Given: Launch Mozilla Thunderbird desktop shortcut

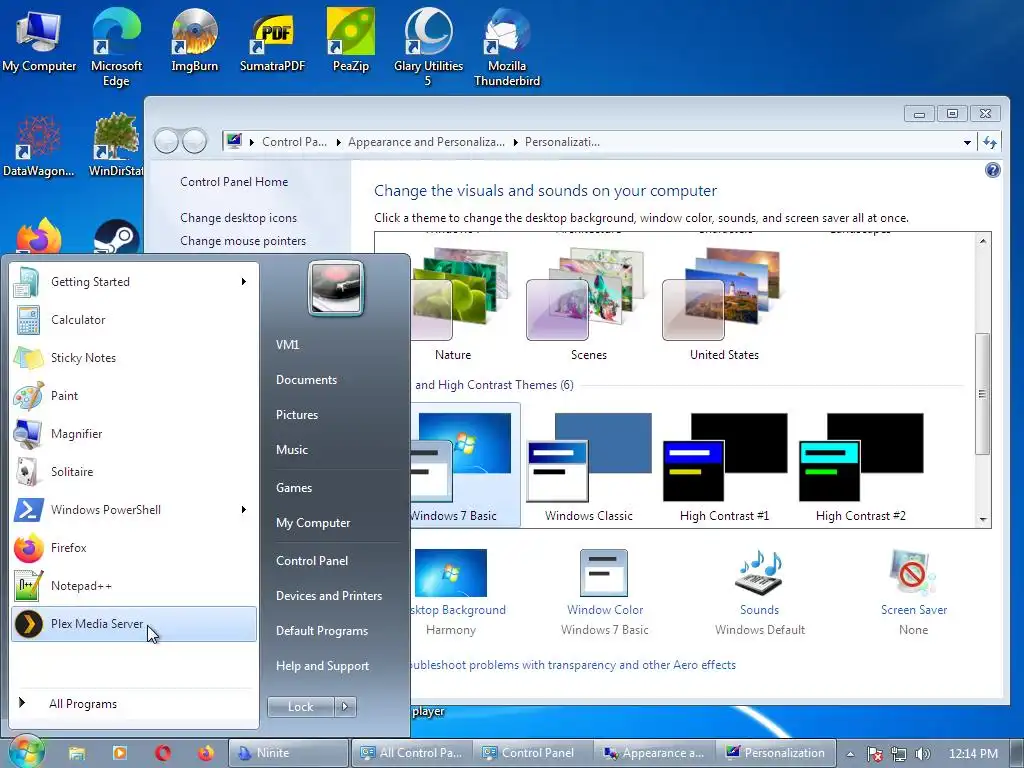Looking at the screenshot, I should [x=507, y=46].
